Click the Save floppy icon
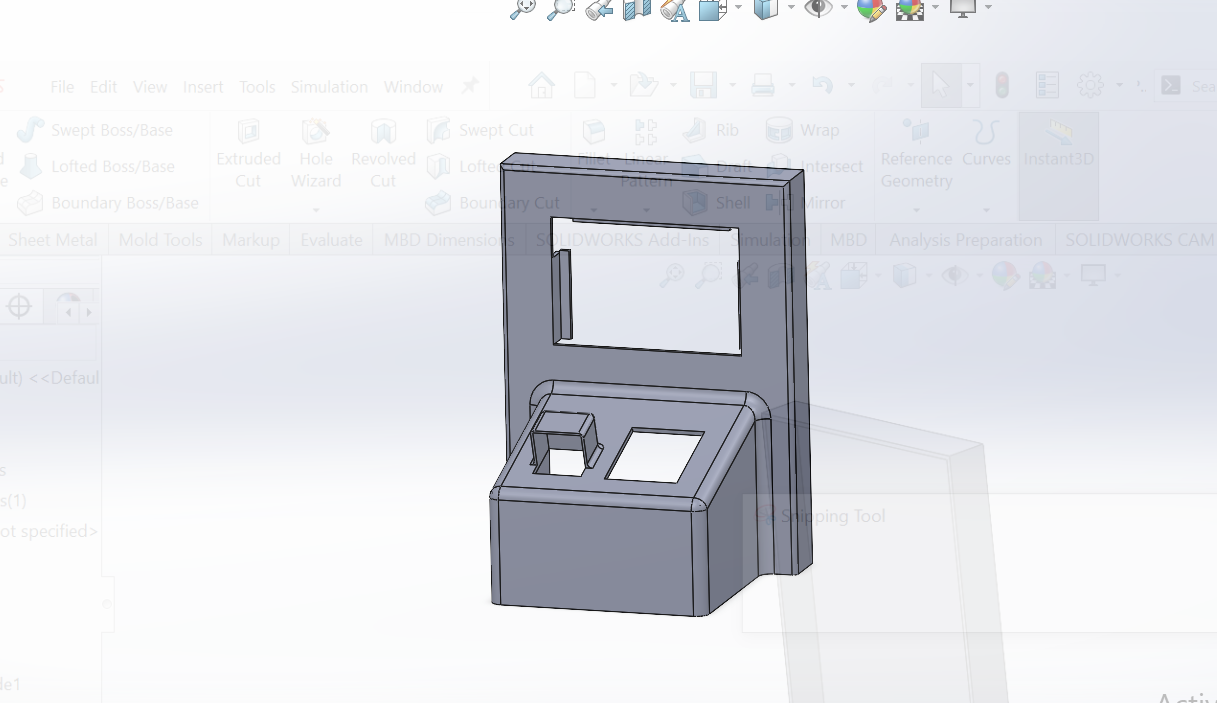 click(704, 86)
